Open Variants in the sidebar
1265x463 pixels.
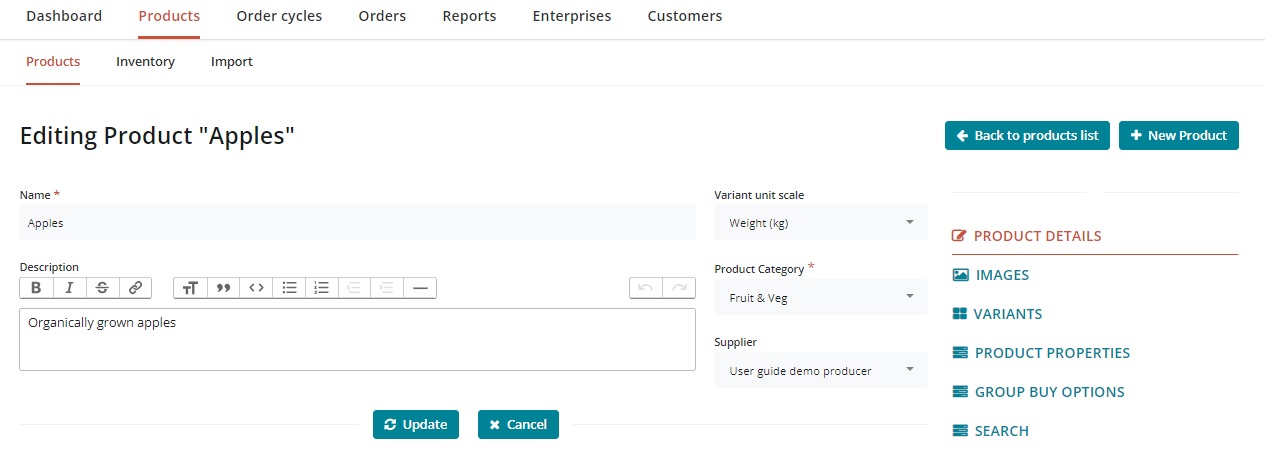pos(1008,314)
